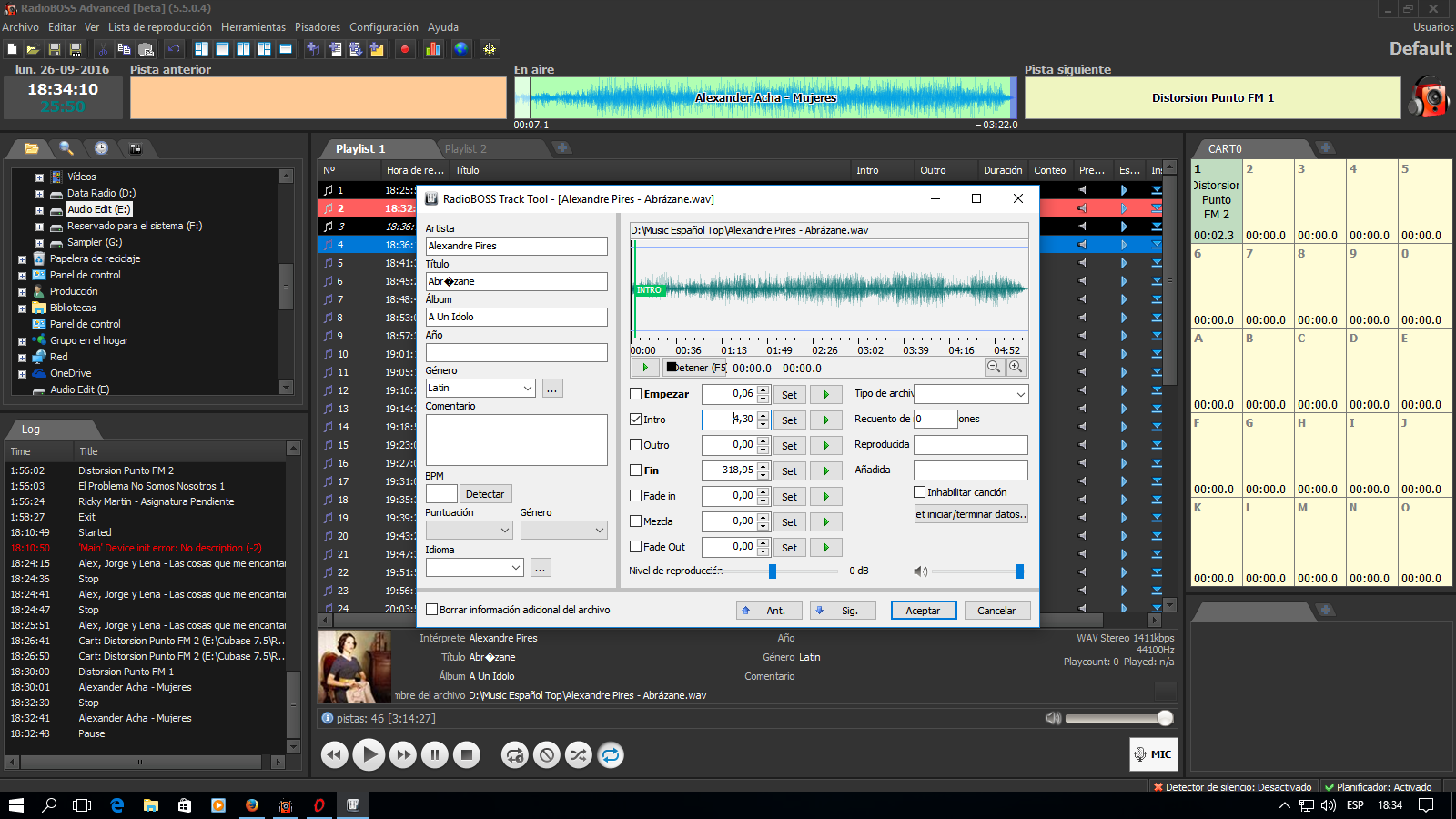The height and width of the screenshot is (819, 1456).
Task: Open the Configuración menu
Action: [x=384, y=27]
